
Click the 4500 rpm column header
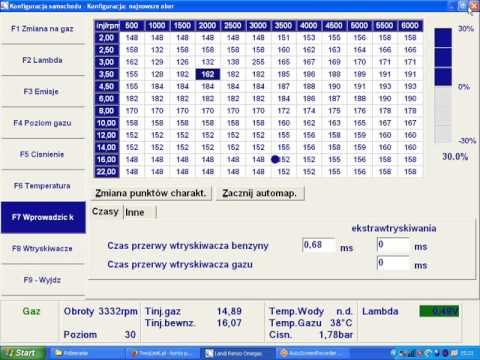[x=334, y=26]
